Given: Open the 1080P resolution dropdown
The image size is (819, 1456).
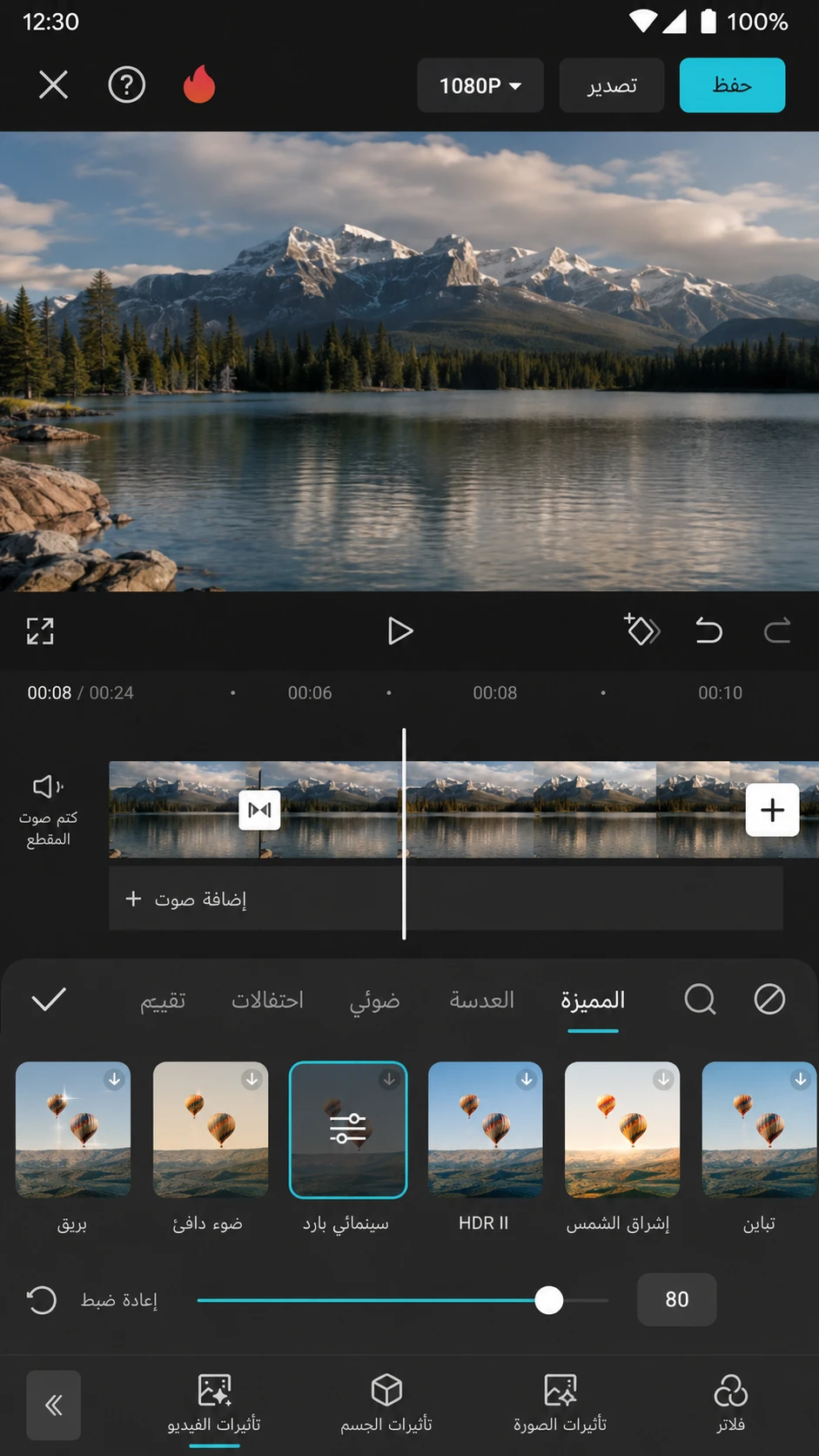Looking at the screenshot, I should 480,85.
